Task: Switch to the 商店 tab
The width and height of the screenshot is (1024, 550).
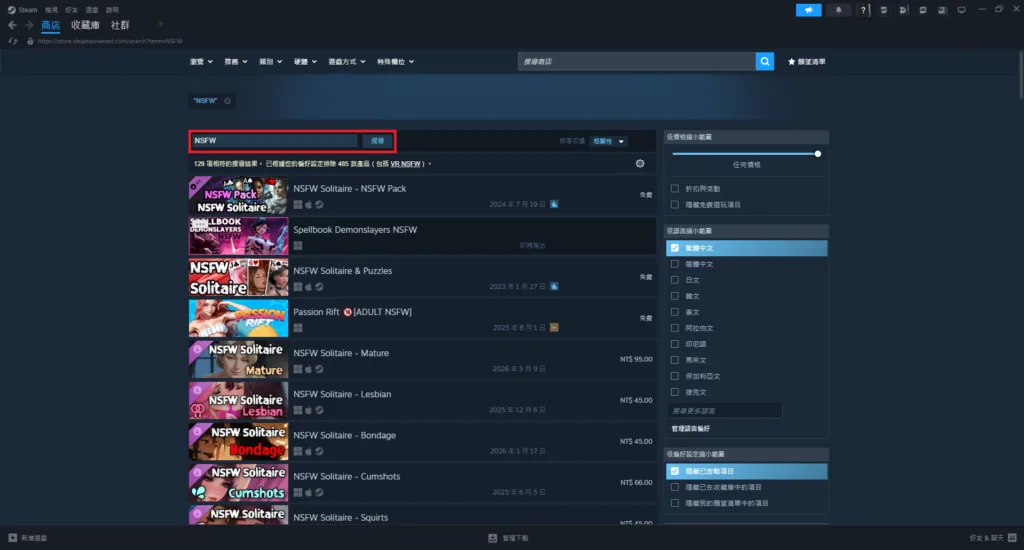Action: [50, 25]
